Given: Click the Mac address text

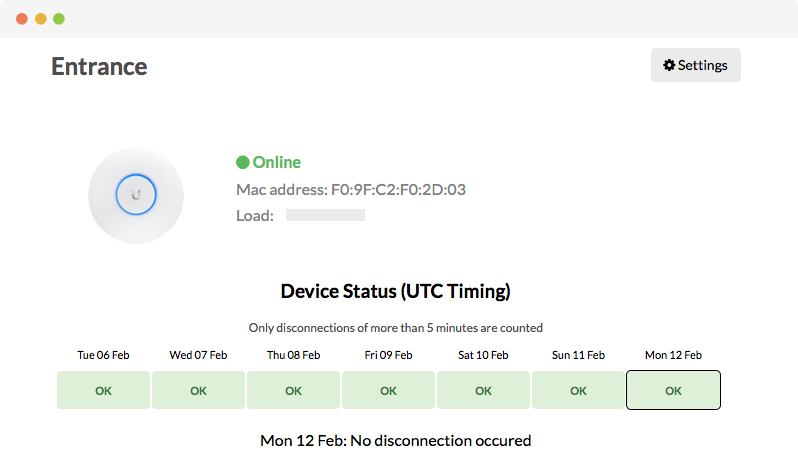Looking at the screenshot, I should [x=351, y=190].
